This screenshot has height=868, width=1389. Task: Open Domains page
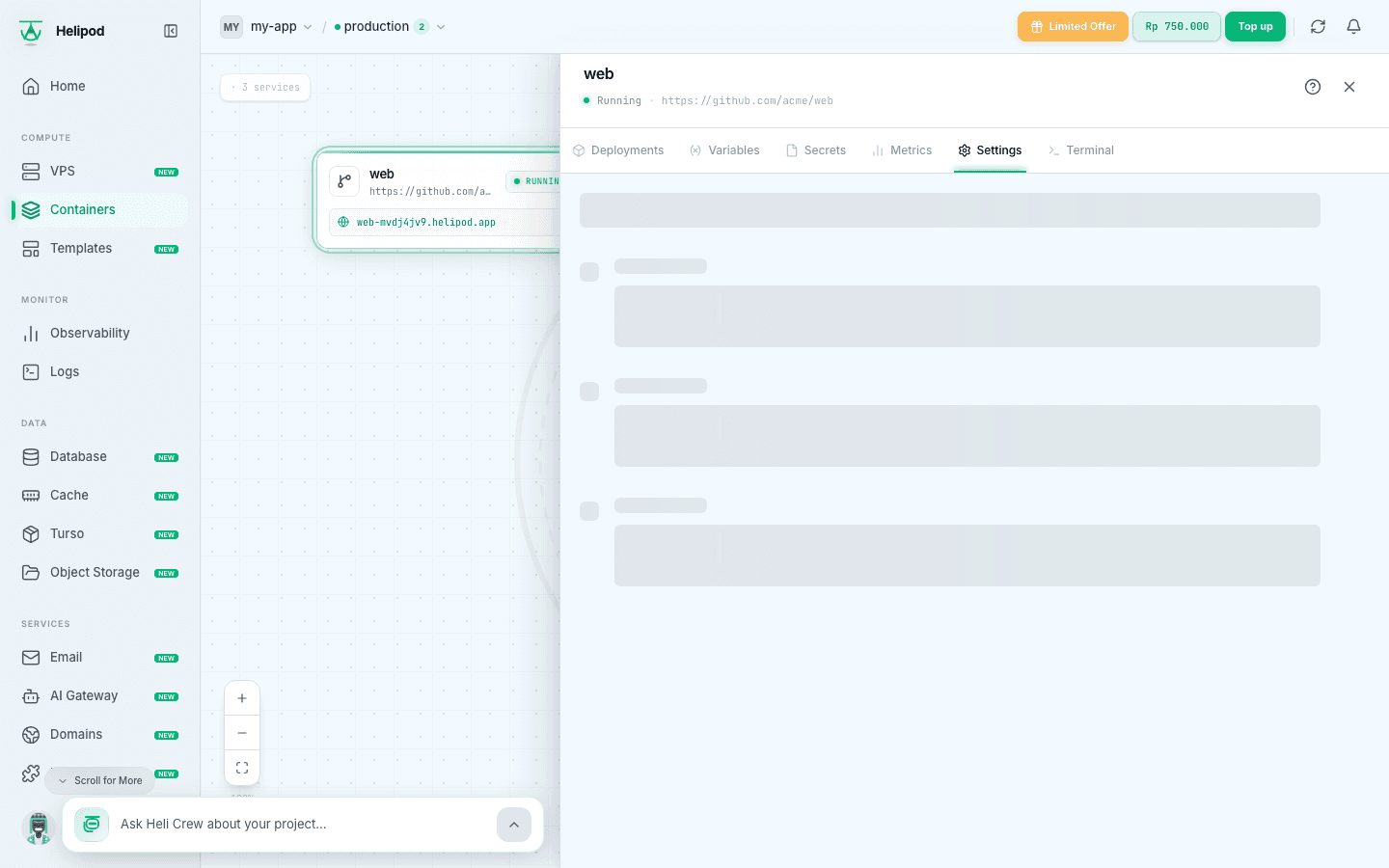[100, 734]
